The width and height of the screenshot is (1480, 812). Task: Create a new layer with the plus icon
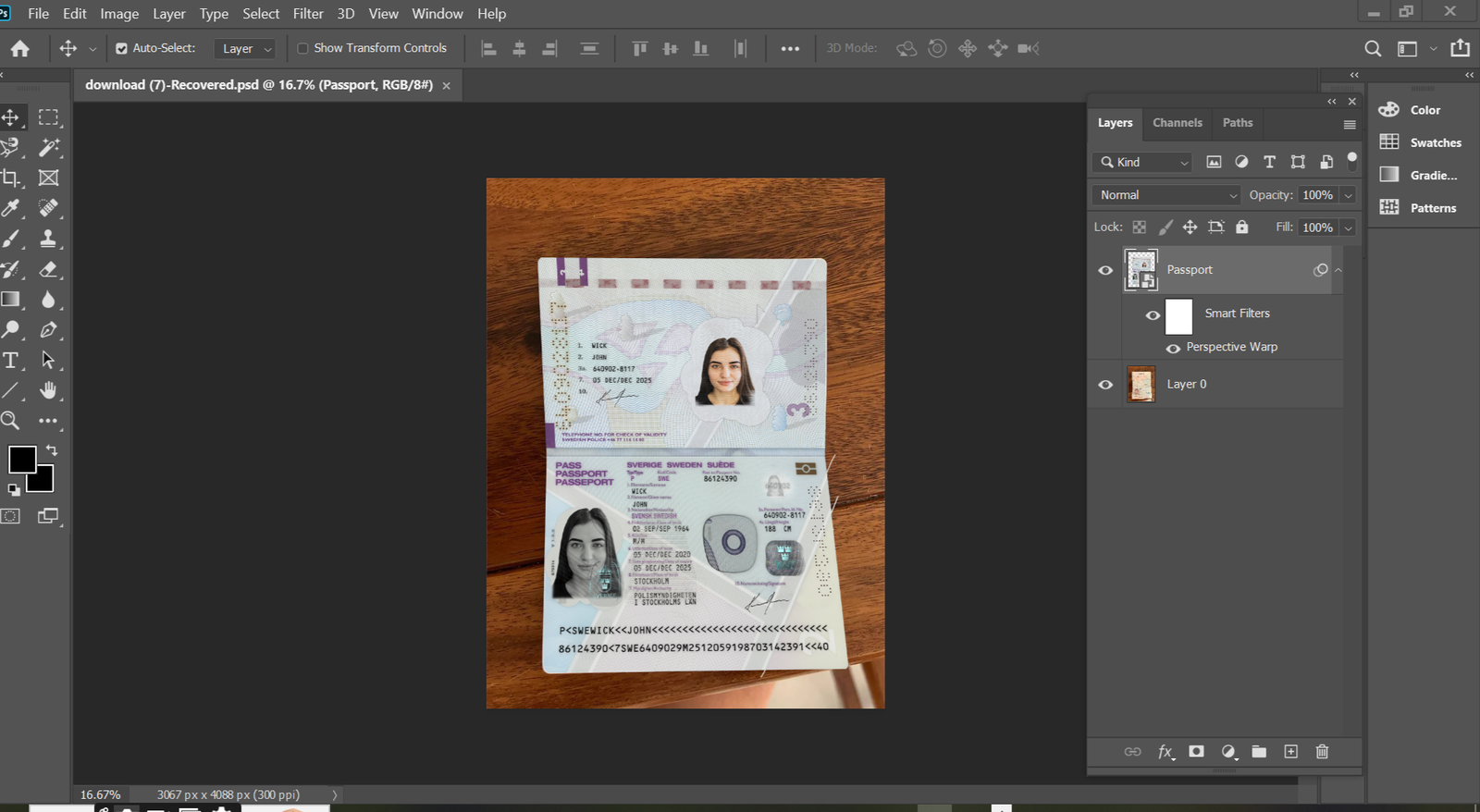[1291, 752]
